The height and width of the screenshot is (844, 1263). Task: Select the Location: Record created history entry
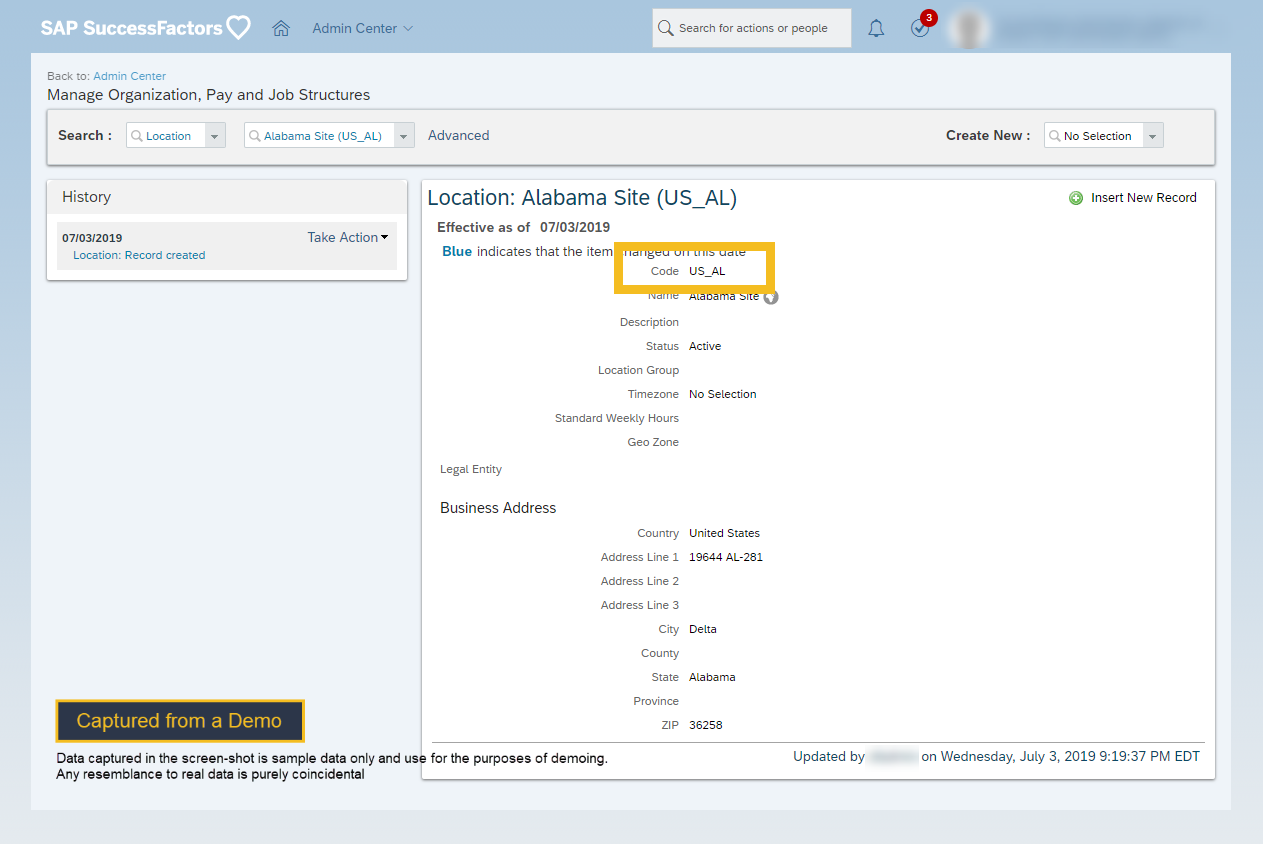click(x=139, y=255)
